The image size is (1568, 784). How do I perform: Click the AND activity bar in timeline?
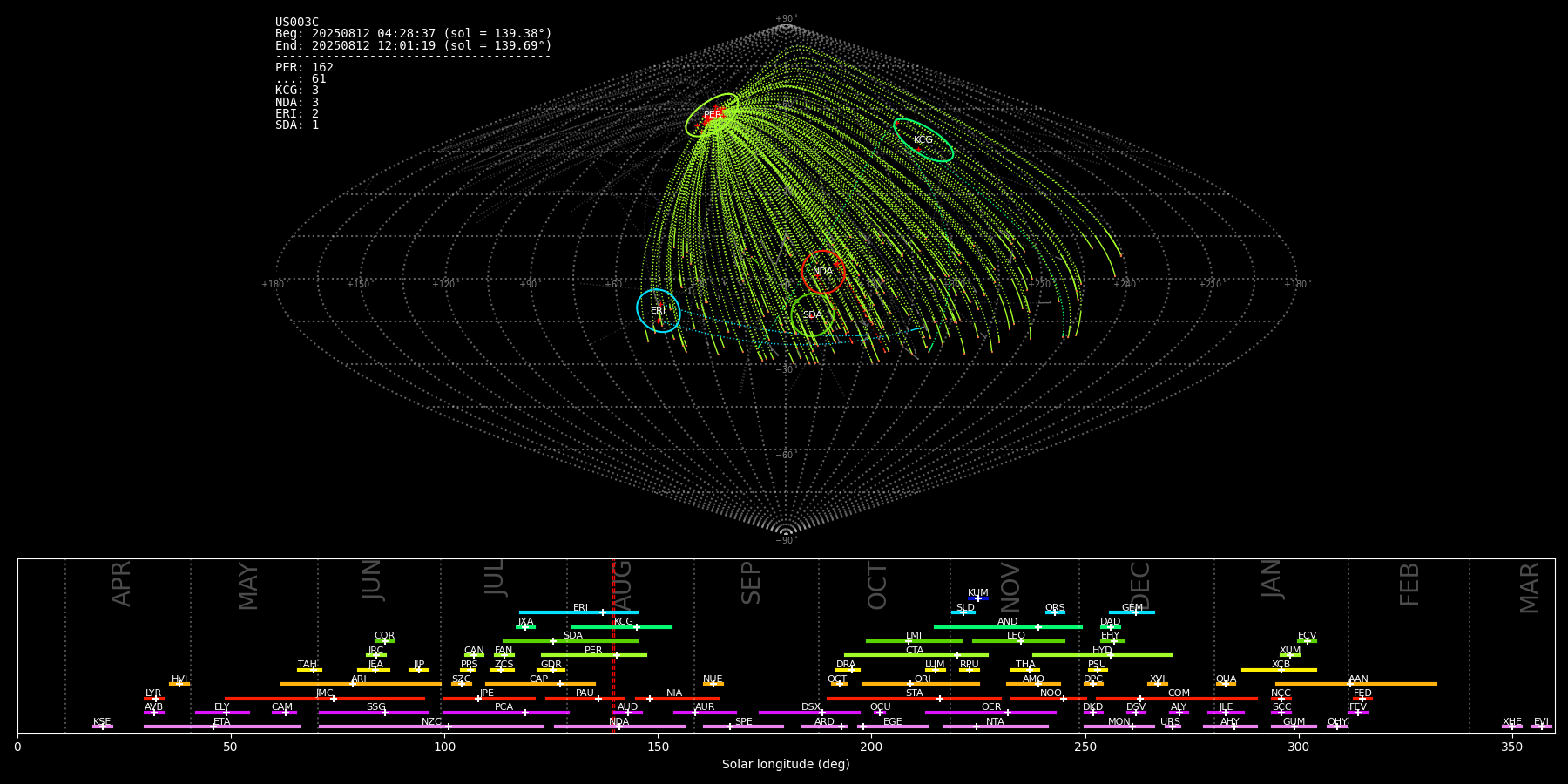(x=1008, y=626)
